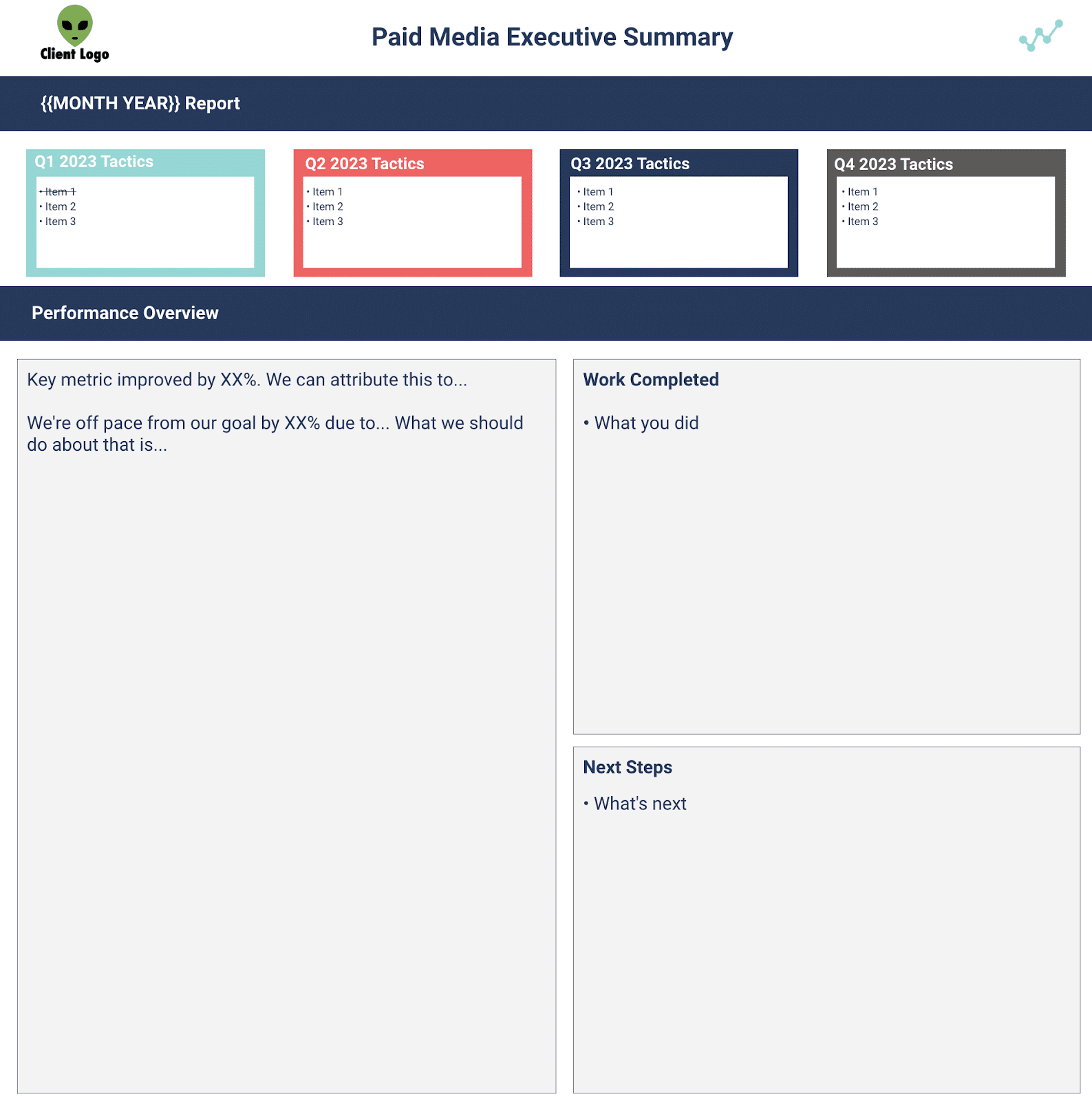Select Item 2 in Q3 2023 Tactics
The width and height of the screenshot is (1092, 1101).
click(596, 206)
